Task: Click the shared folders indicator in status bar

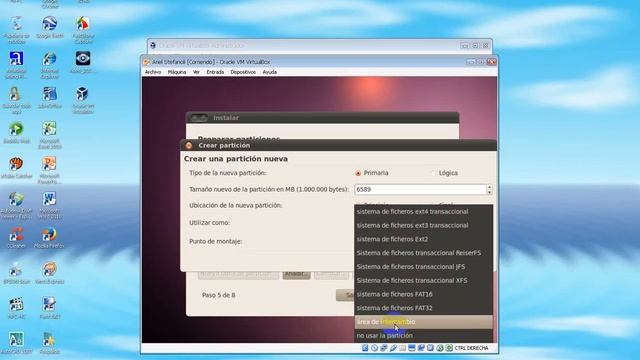Action: tap(402, 348)
